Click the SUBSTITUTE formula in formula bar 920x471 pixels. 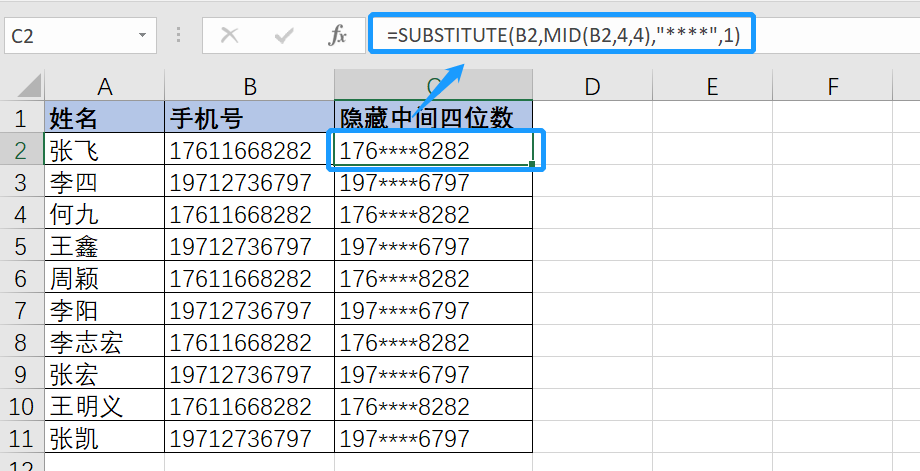tap(563, 36)
